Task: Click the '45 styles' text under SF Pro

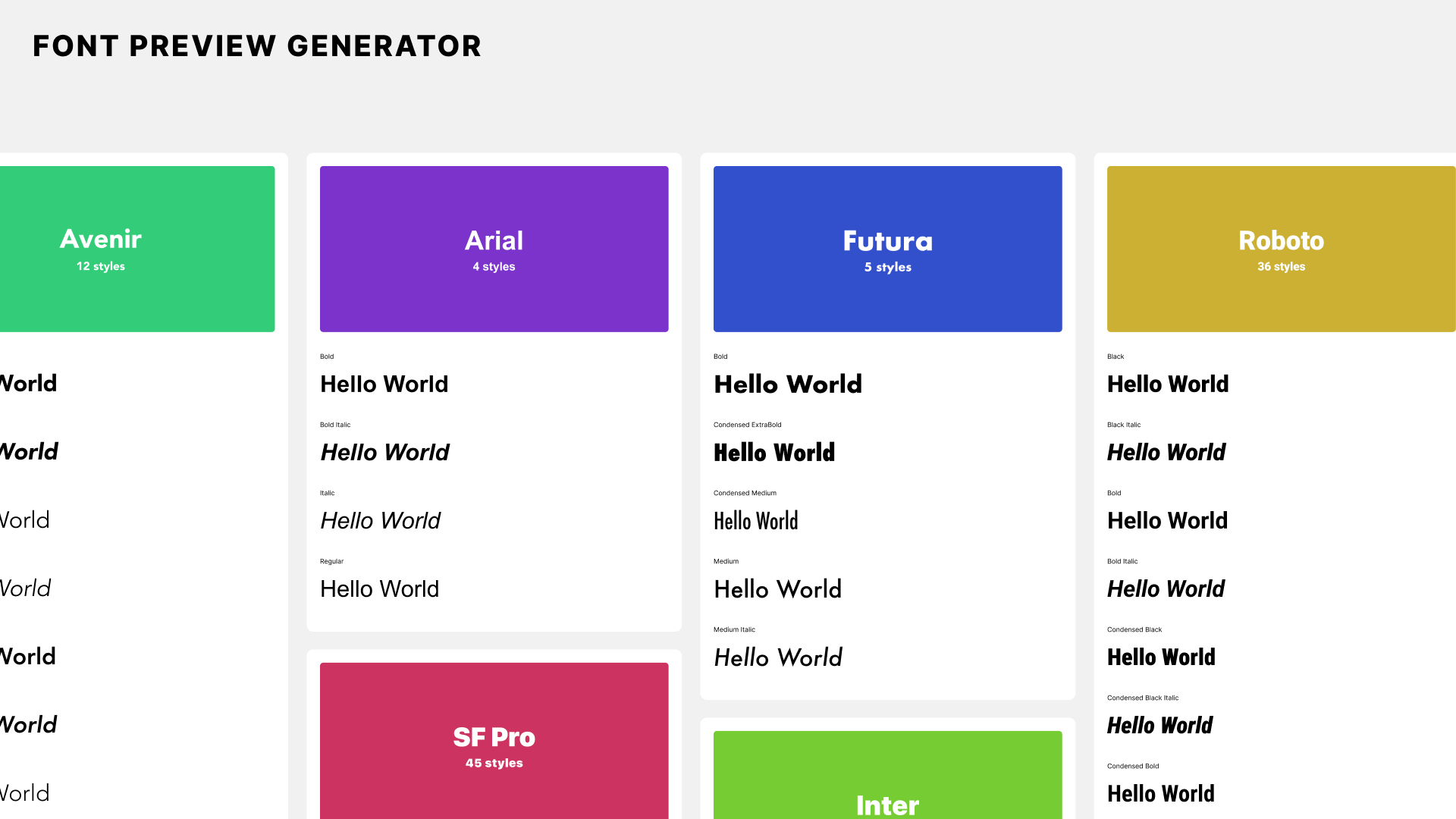Action: [494, 763]
